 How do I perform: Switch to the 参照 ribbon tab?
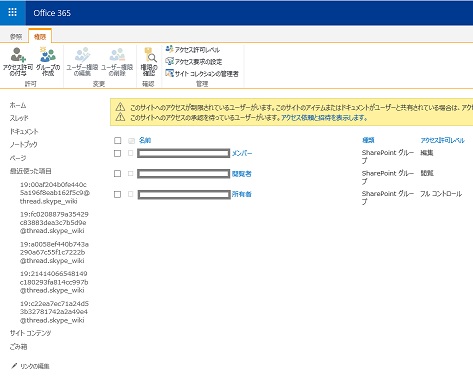16,37
